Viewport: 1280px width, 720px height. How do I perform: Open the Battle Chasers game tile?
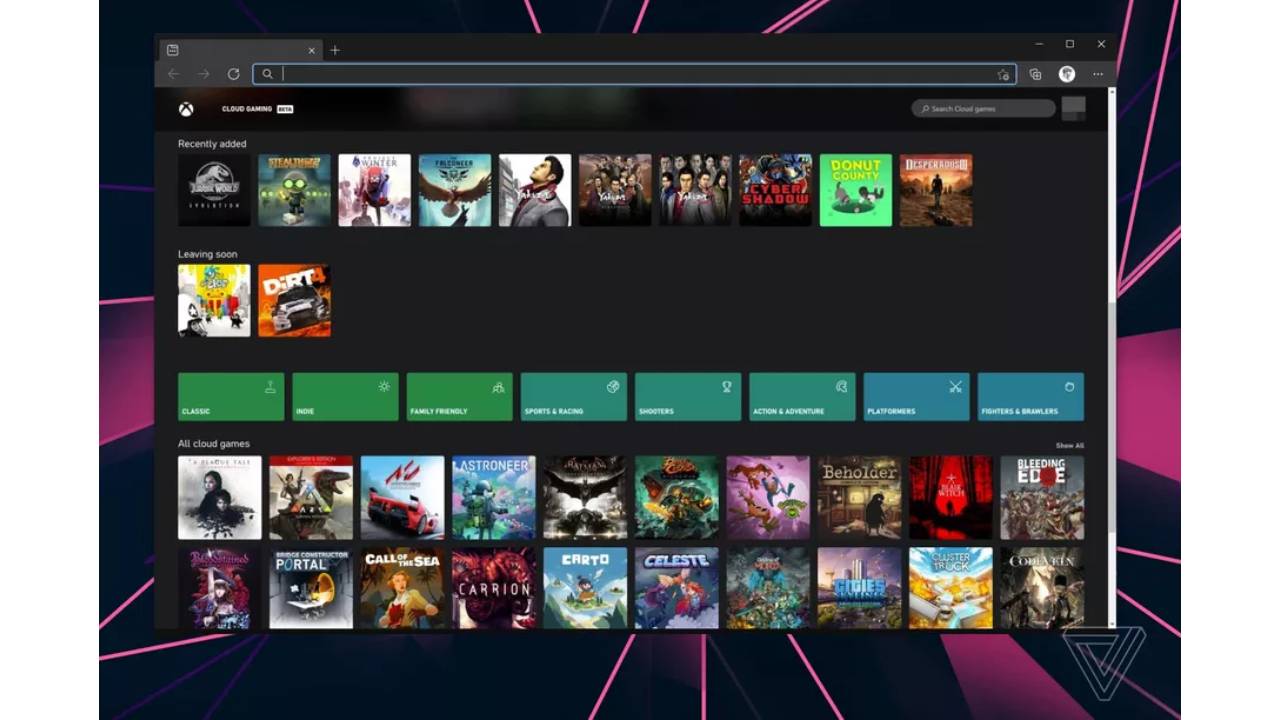click(676, 498)
